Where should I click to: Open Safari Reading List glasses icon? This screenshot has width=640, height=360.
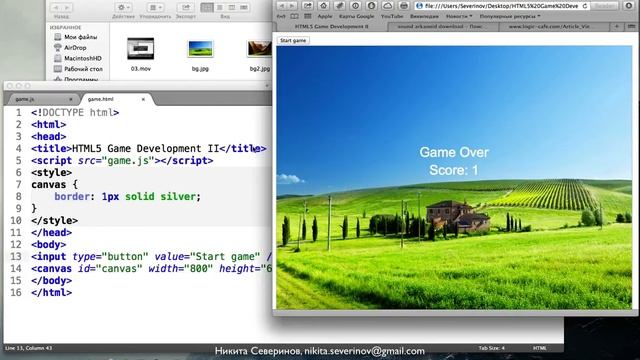tap(281, 16)
